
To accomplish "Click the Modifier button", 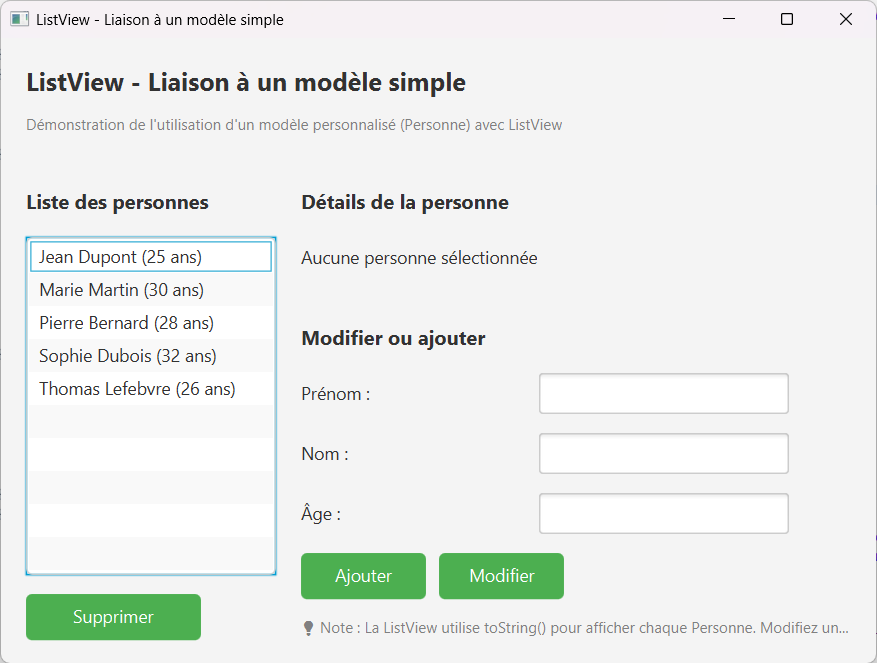I will point(501,576).
